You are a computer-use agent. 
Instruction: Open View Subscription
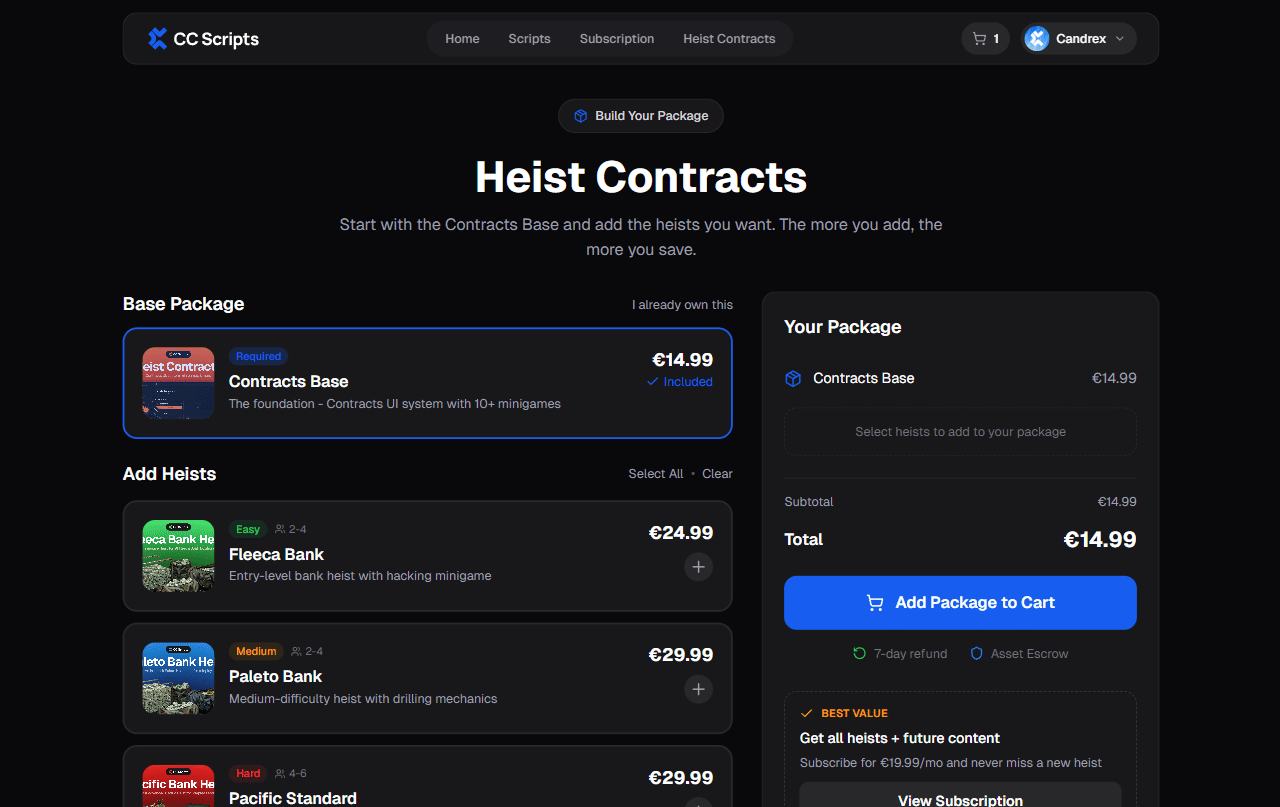[960, 799]
